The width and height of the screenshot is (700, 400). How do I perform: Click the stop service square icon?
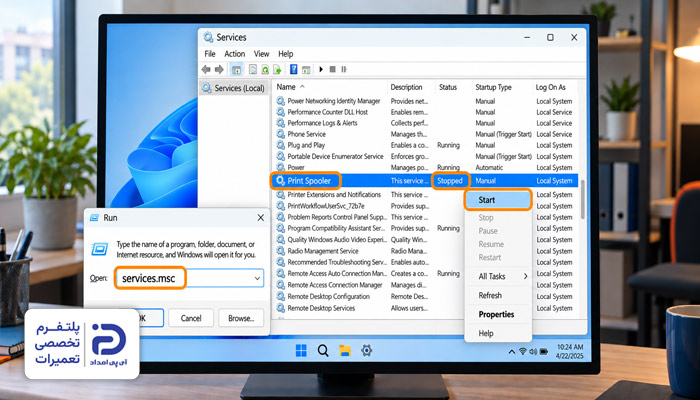[x=333, y=69]
